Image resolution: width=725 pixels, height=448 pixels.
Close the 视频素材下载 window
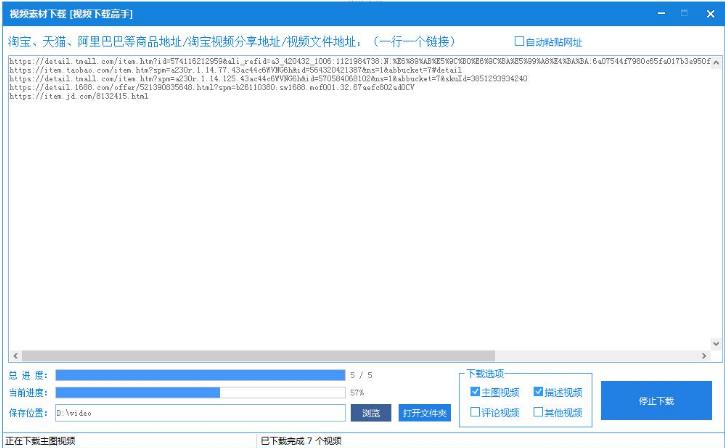[707, 13]
